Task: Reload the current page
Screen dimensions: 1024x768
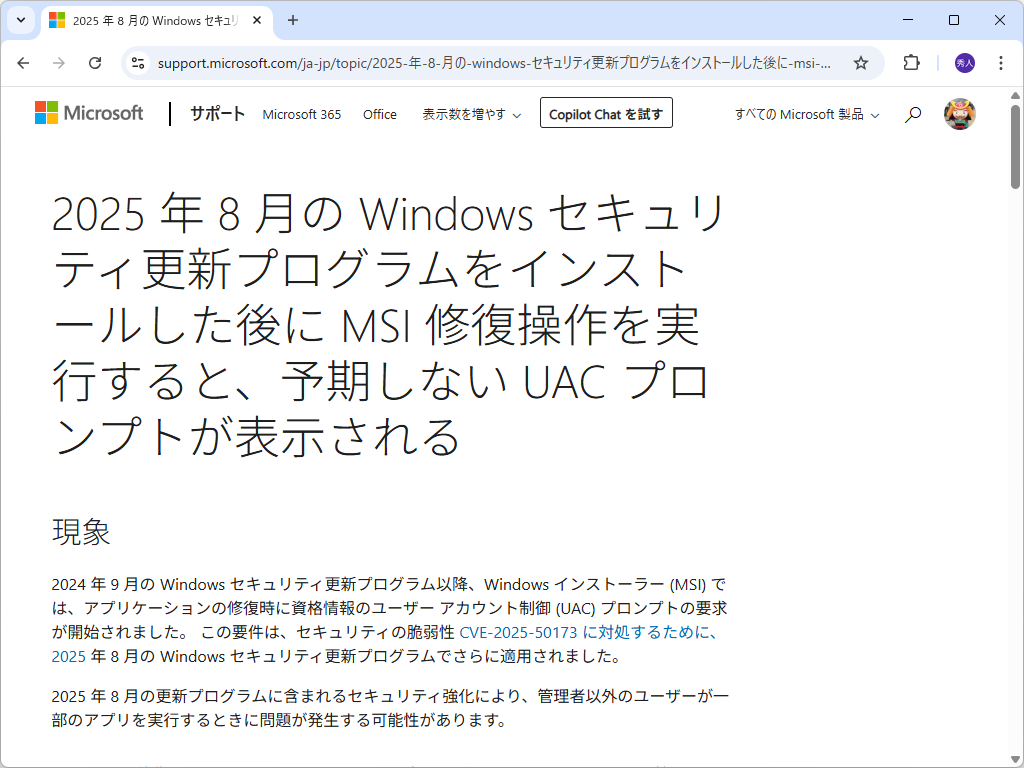Action: (95, 62)
